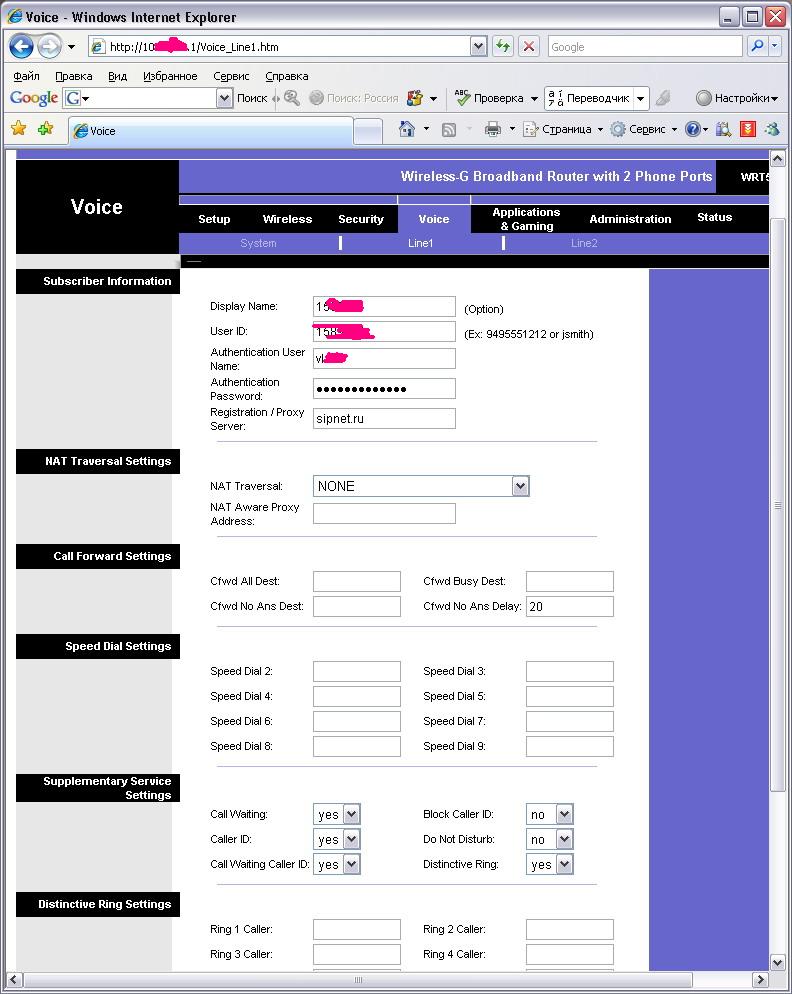Screen dimensions: 792x994
Task: Open the Administration tab
Action: [x=630, y=219]
